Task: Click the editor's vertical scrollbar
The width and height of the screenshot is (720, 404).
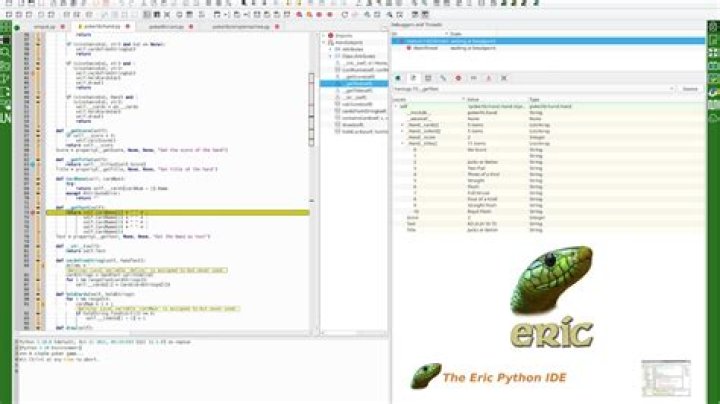Action: [311, 110]
